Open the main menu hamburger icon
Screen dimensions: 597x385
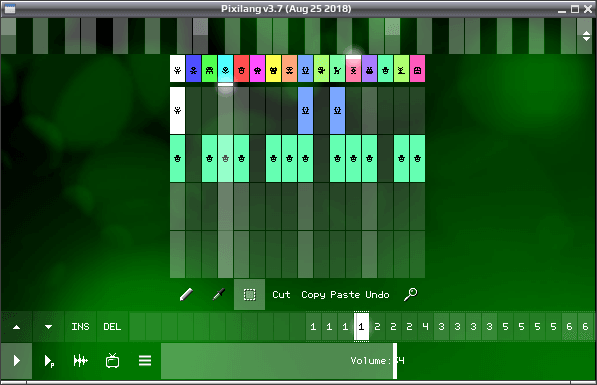145,361
